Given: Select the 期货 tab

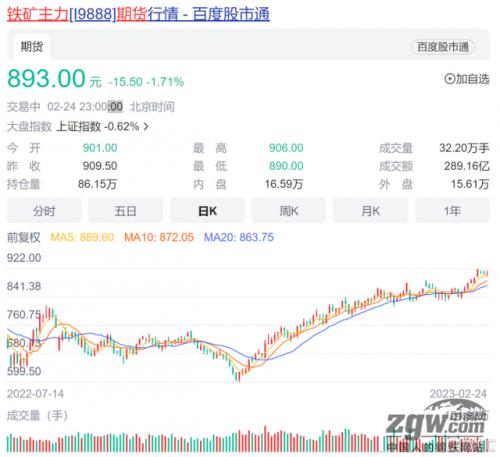Looking at the screenshot, I should (32, 47).
